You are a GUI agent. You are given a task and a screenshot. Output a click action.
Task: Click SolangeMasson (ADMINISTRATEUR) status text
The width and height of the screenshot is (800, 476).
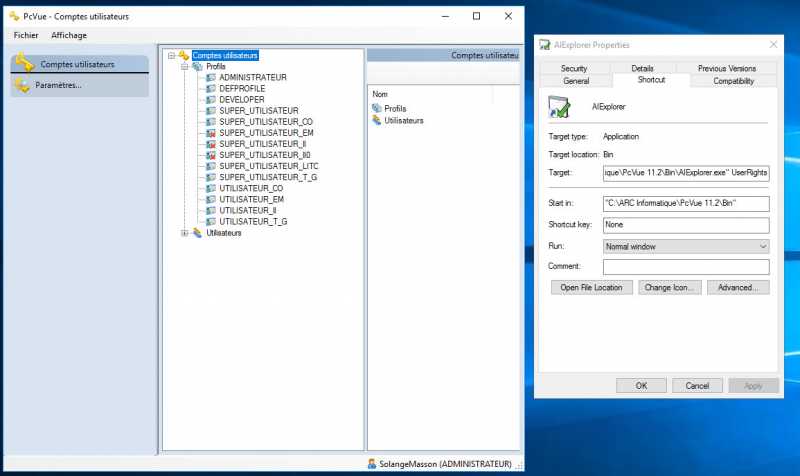(445, 464)
